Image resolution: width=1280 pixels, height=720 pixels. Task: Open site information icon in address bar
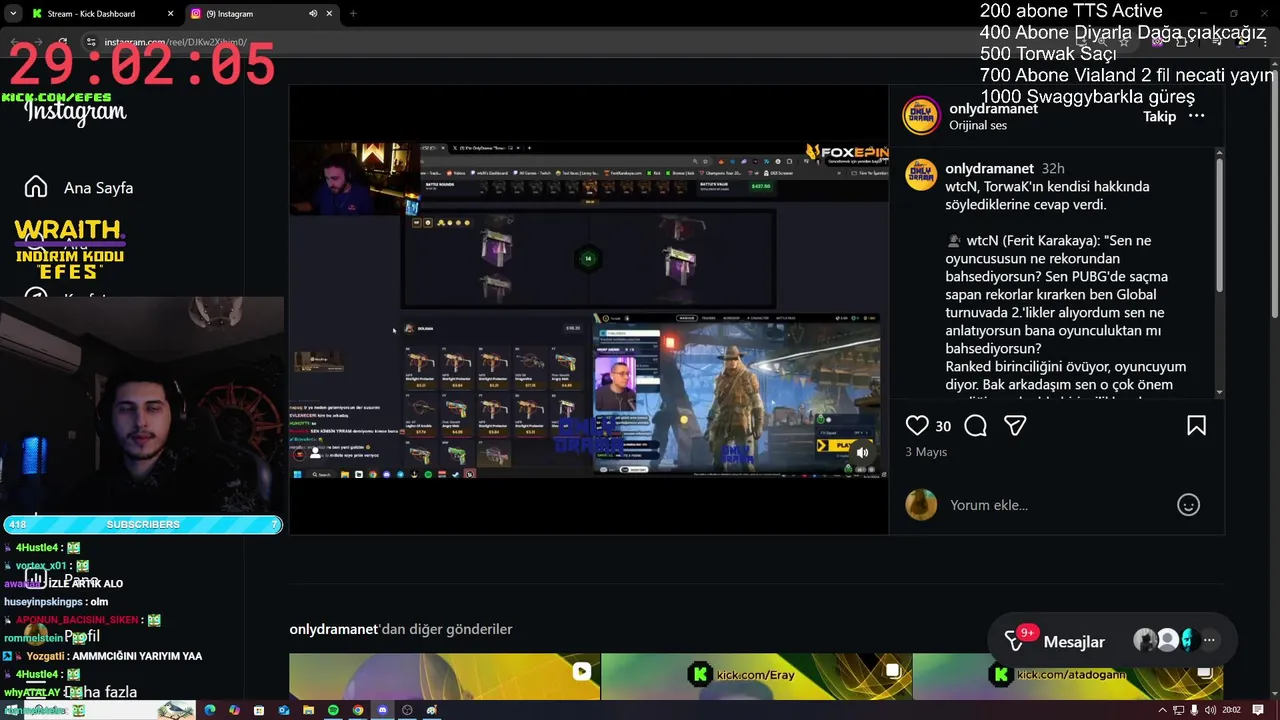(x=91, y=42)
